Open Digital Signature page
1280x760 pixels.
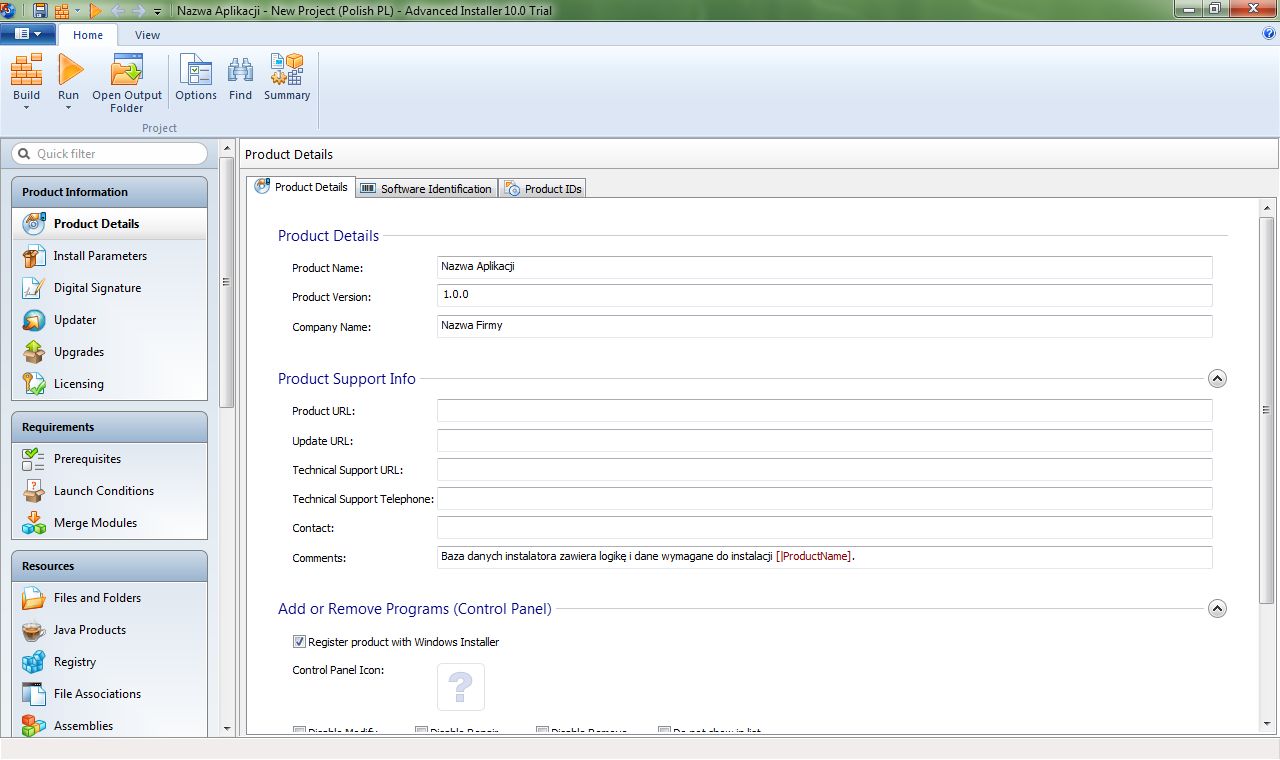pyautogui.click(x=110, y=288)
